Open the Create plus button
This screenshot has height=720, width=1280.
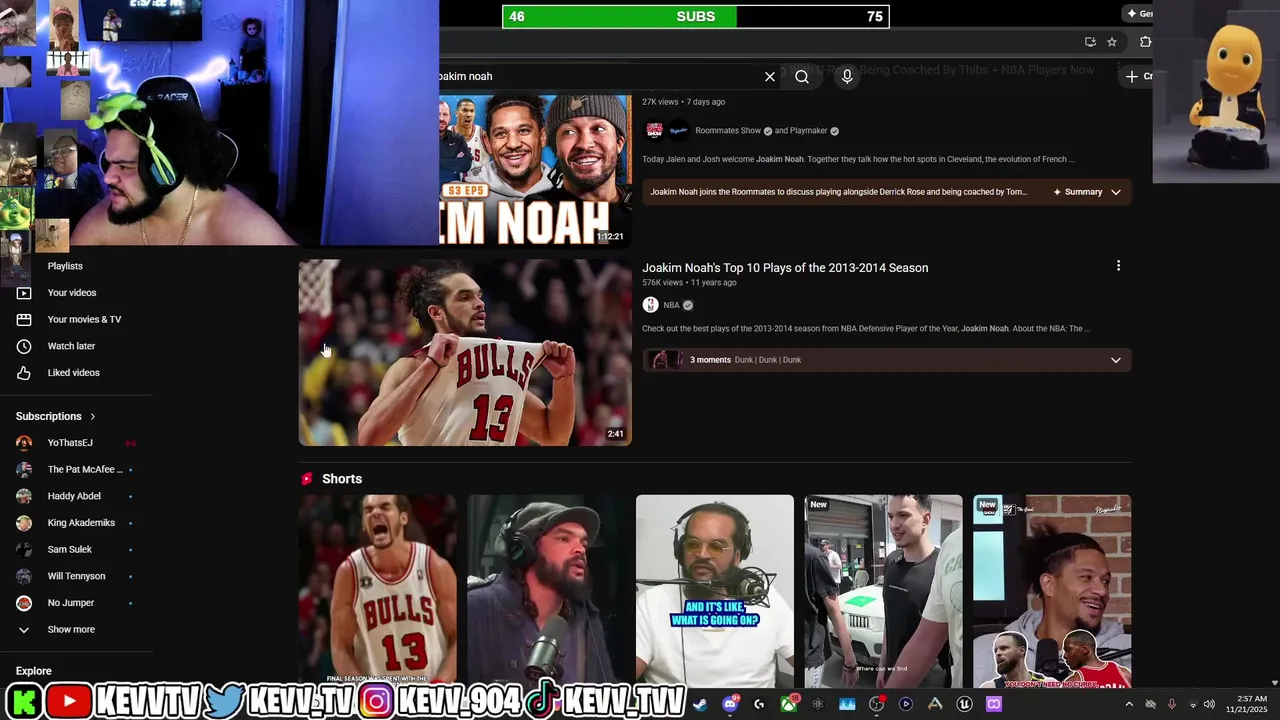tap(1137, 76)
